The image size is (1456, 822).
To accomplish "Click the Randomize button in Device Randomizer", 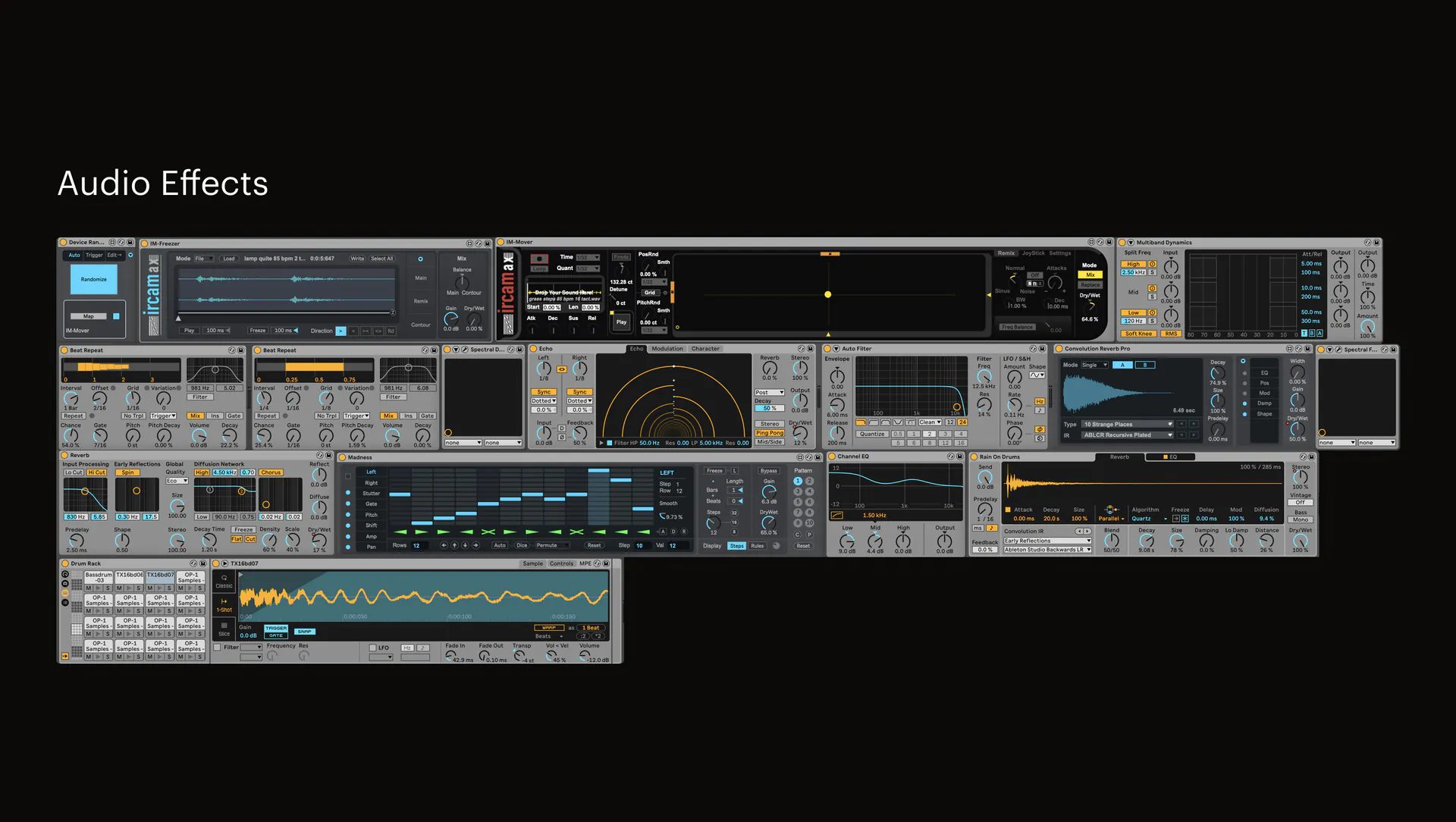I will [94, 280].
